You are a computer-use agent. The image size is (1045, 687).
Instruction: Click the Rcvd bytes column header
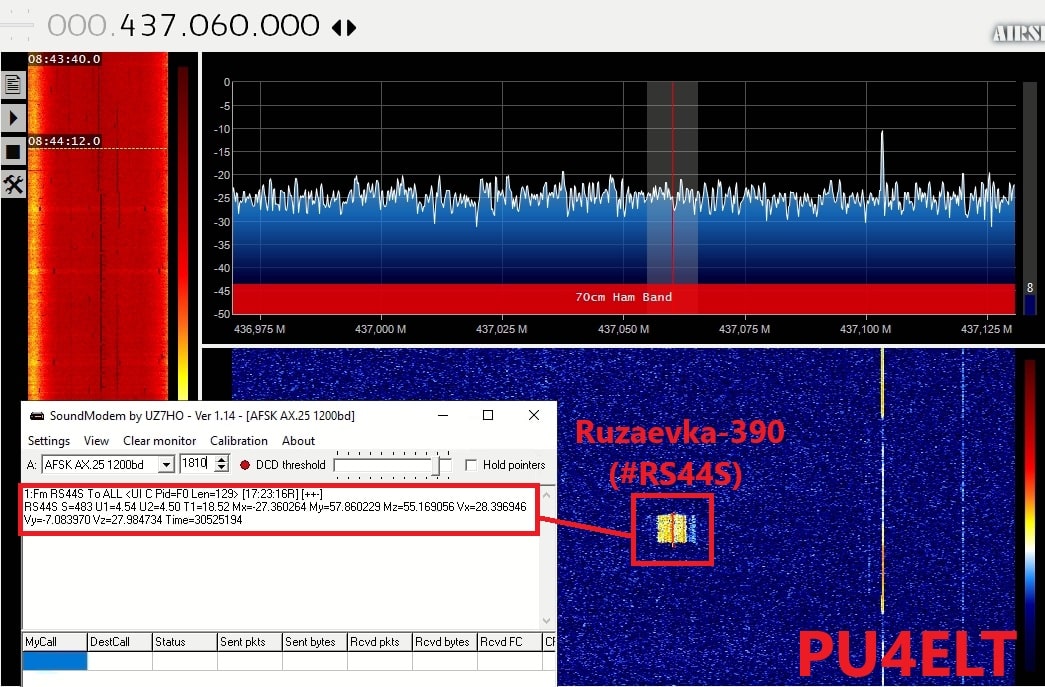point(445,642)
